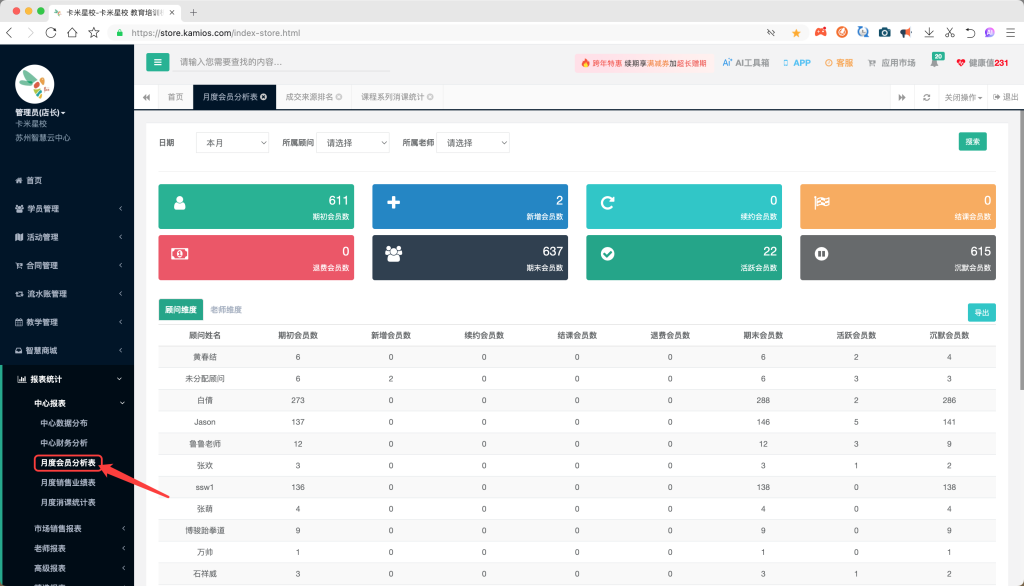
Task: Expand 学员管理 in the sidebar
Action: click(x=67, y=209)
